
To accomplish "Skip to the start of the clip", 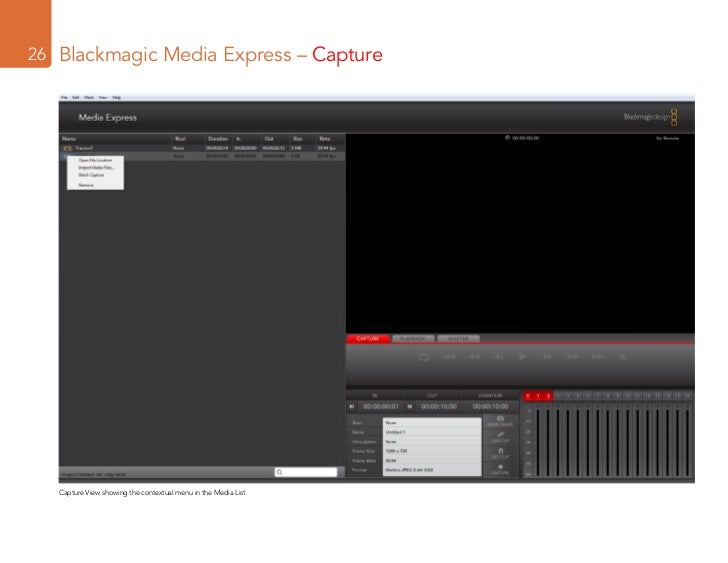I will click(x=448, y=357).
